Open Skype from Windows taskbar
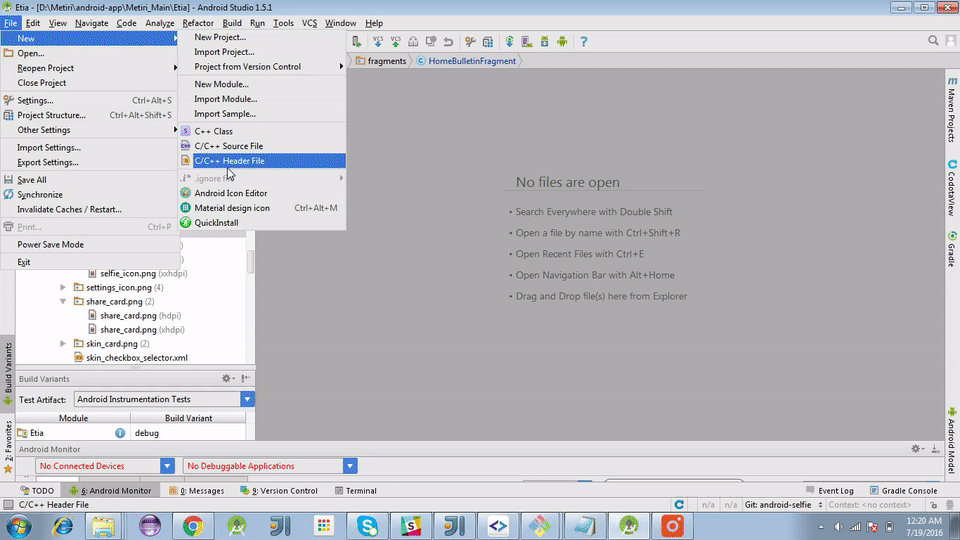This screenshot has width=960, height=540. click(x=367, y=526)
